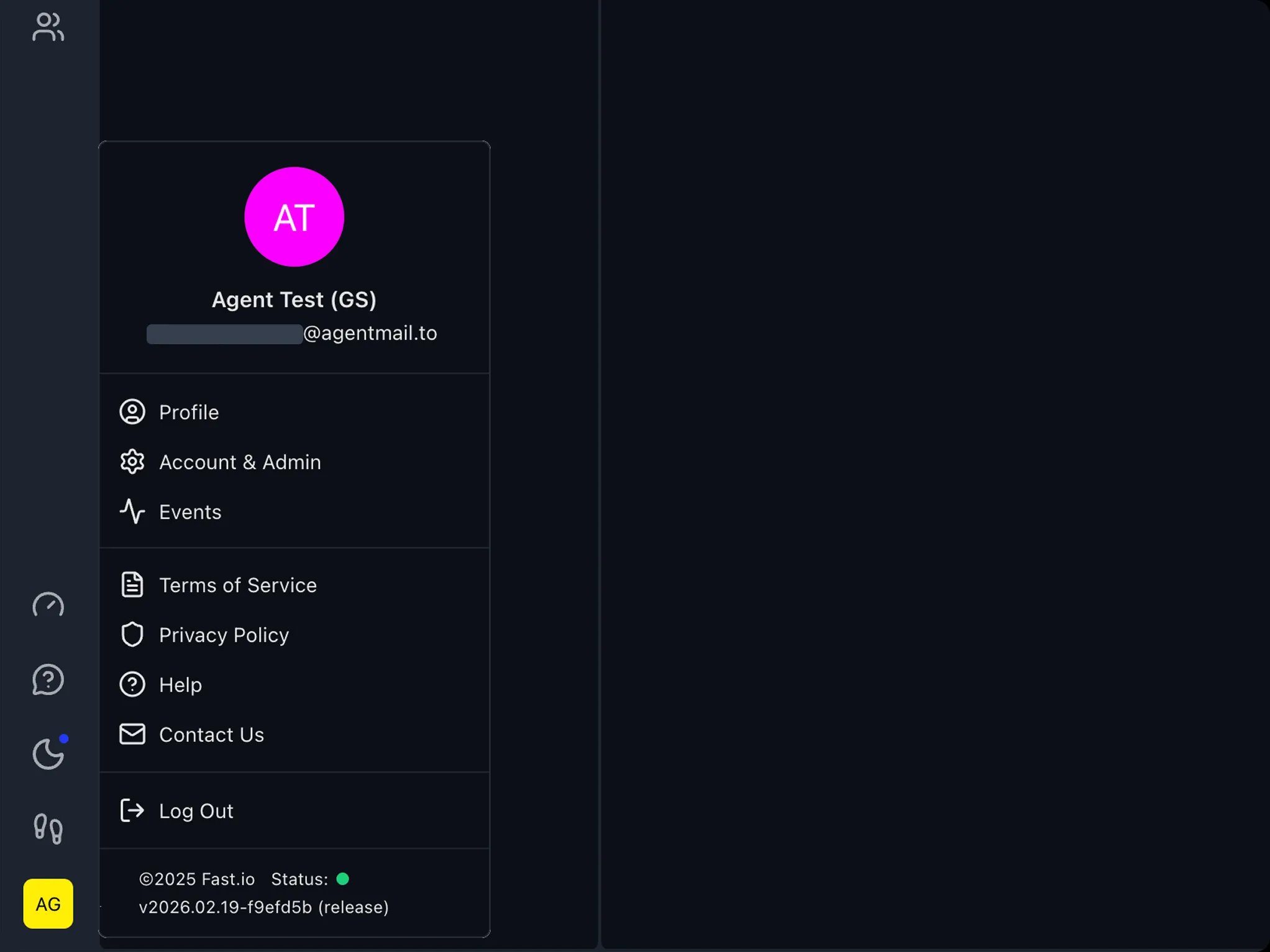Image resolution: width=1270 pixels, height=952 pixels.
Task: Click the magenta AT avatar circle
Action: point(294,216)
